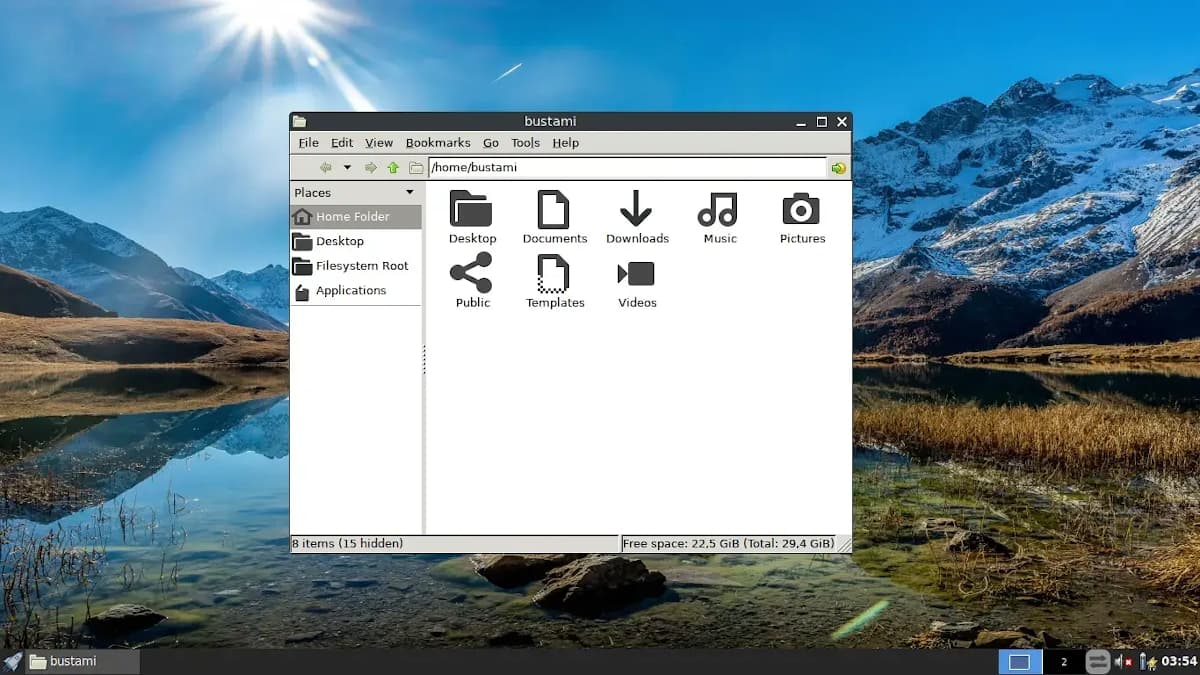Open the rocket launcher menu in the taskbar

[12, 661]
